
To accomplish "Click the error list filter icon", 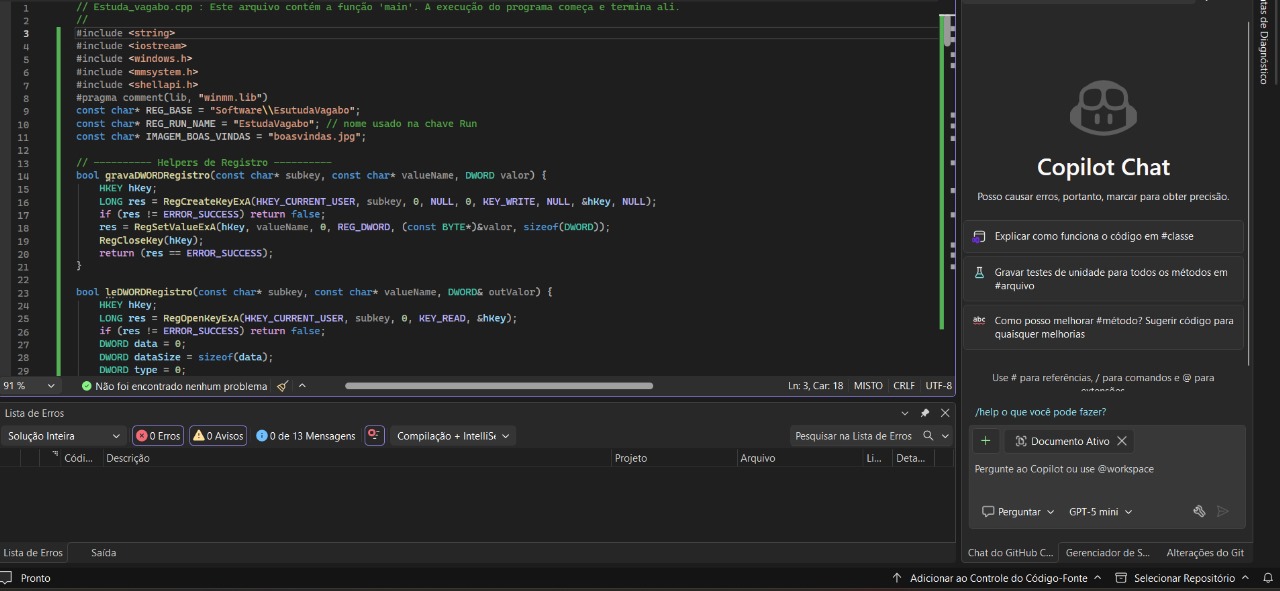I will (374, 435).
